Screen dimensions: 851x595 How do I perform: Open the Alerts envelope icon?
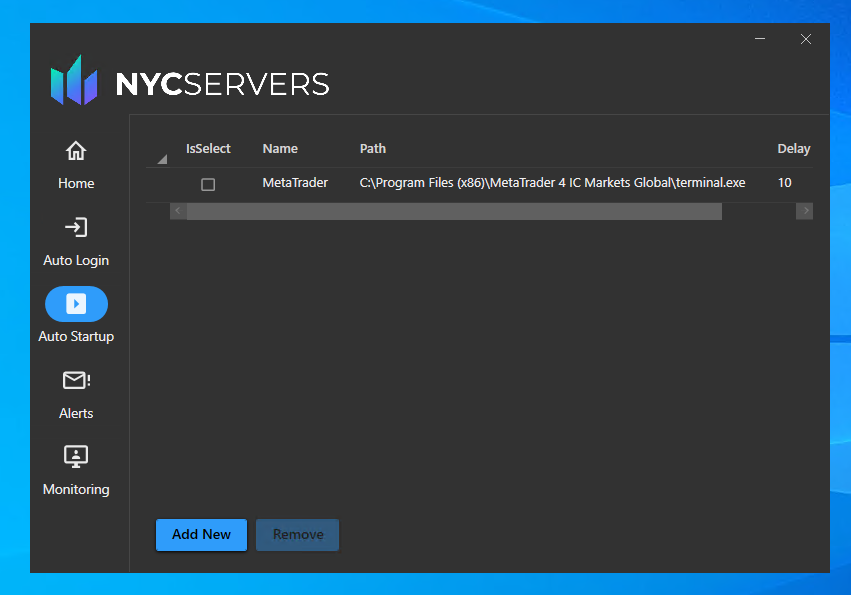[76, 381]
